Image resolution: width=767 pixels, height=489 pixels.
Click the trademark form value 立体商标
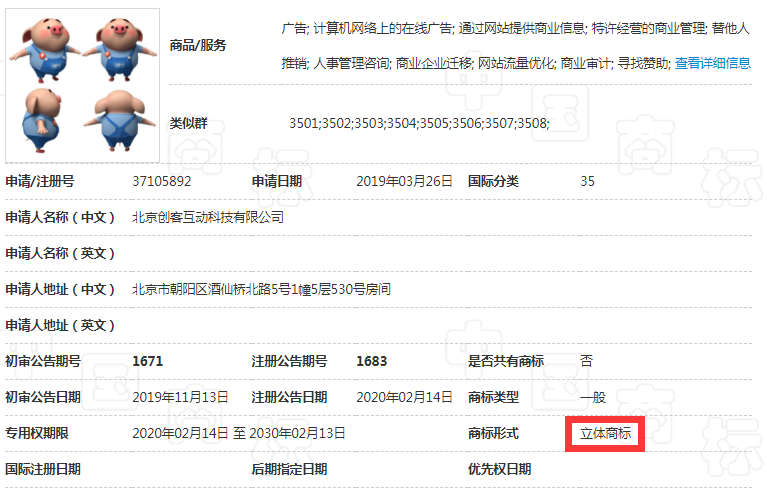click(606, 433)
